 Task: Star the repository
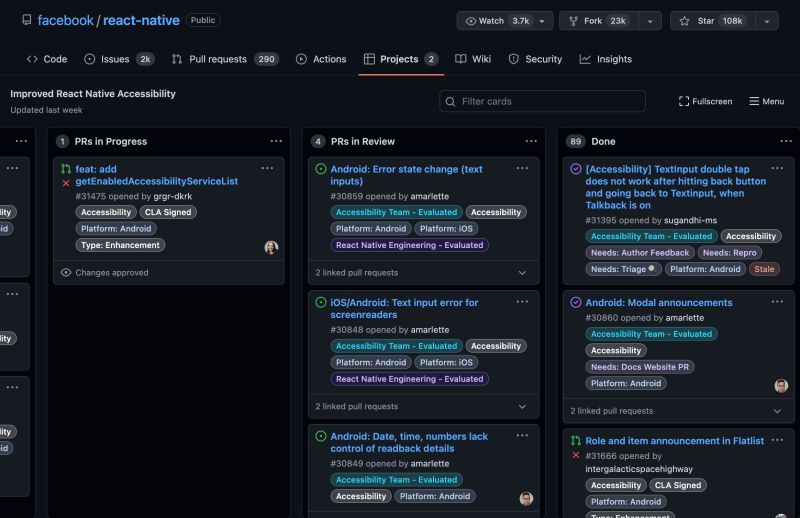713,21
